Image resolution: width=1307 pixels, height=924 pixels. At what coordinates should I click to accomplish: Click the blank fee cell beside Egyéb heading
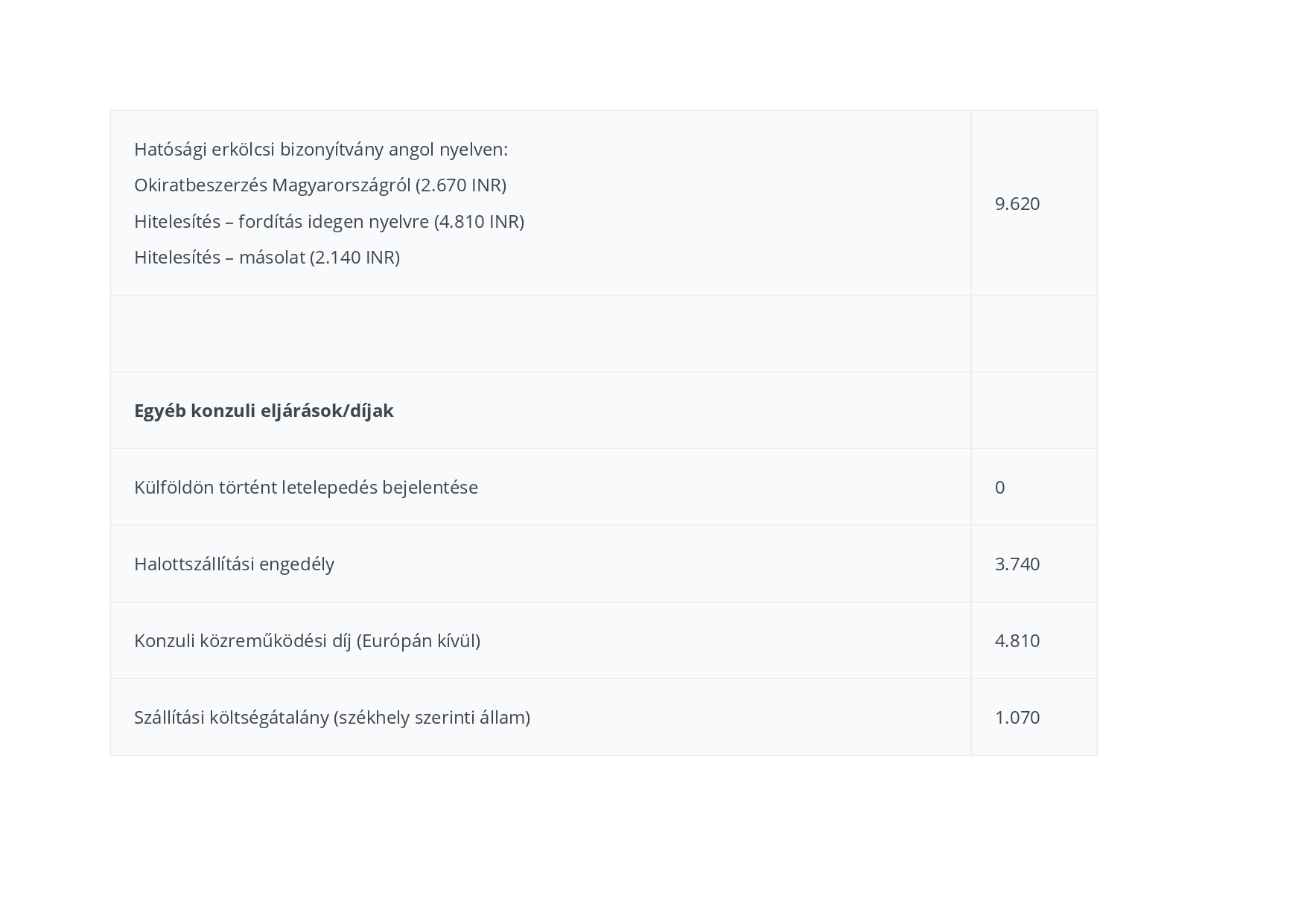point(1034,410)
